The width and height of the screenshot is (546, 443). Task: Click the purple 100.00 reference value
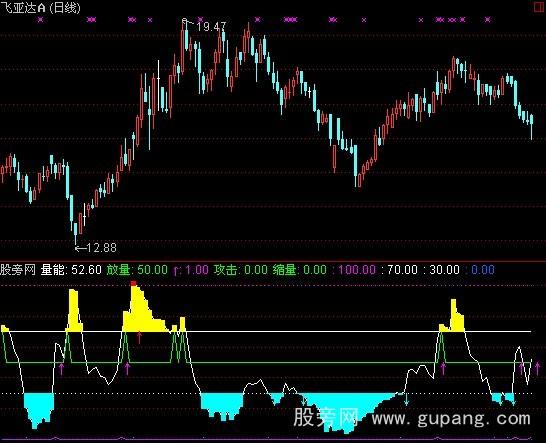click(357, 270)
